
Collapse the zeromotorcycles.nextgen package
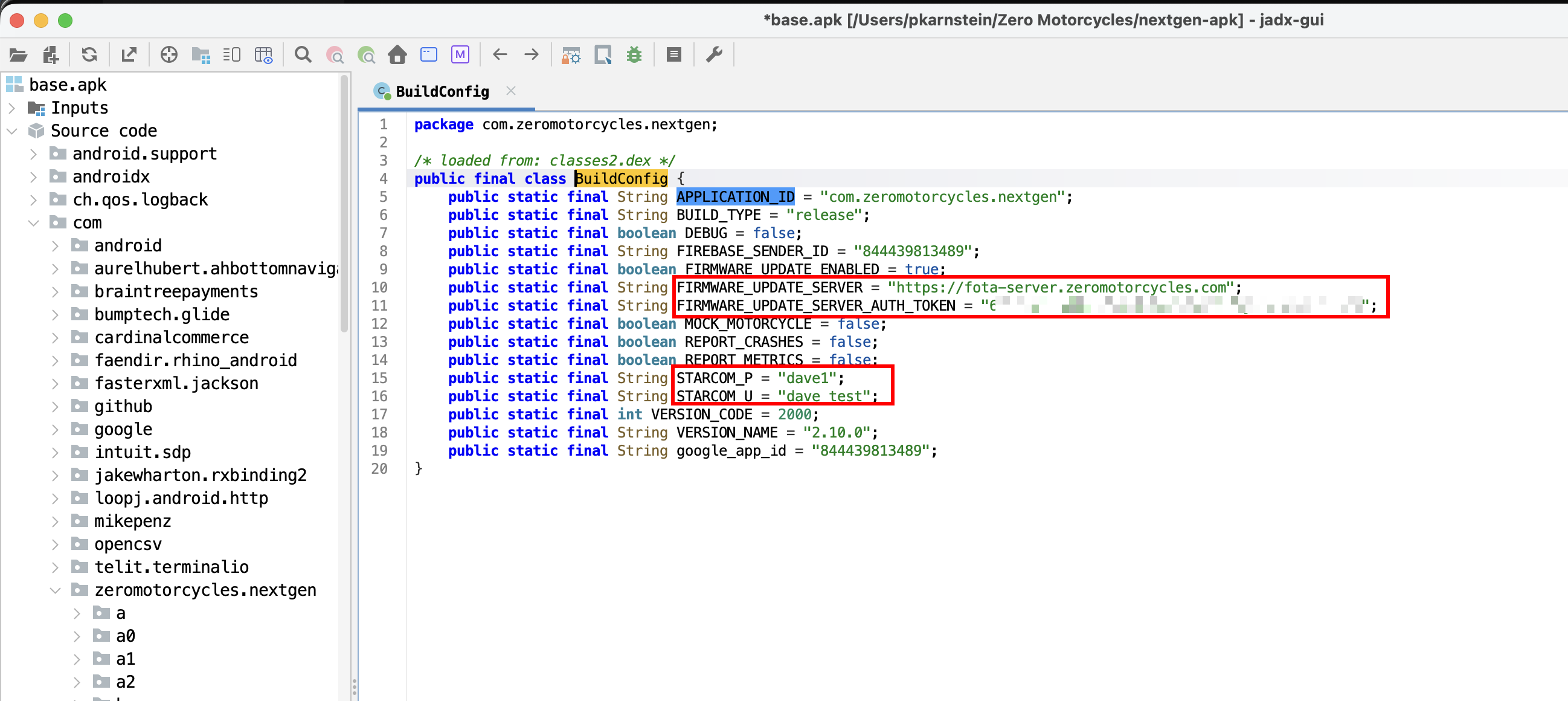(56, 590)
